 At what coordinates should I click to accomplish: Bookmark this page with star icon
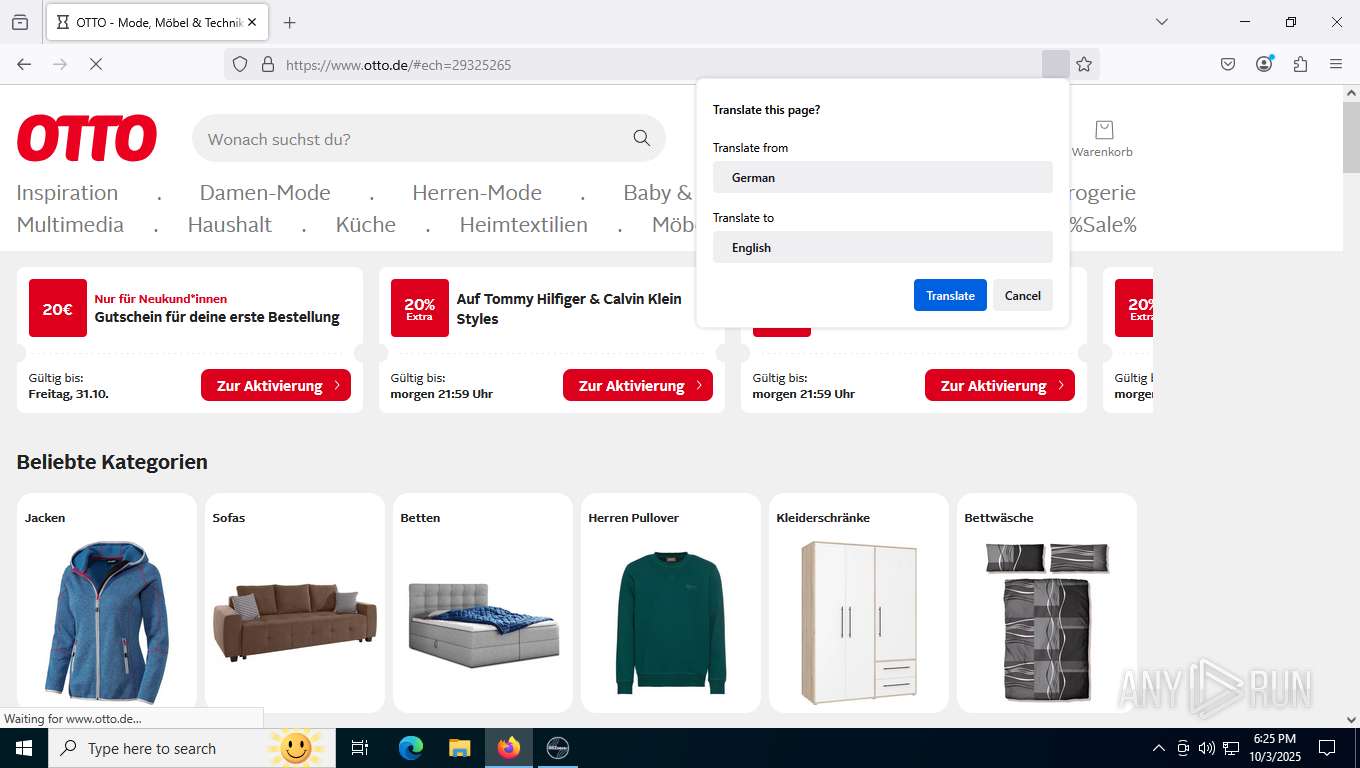point(1084,64)
